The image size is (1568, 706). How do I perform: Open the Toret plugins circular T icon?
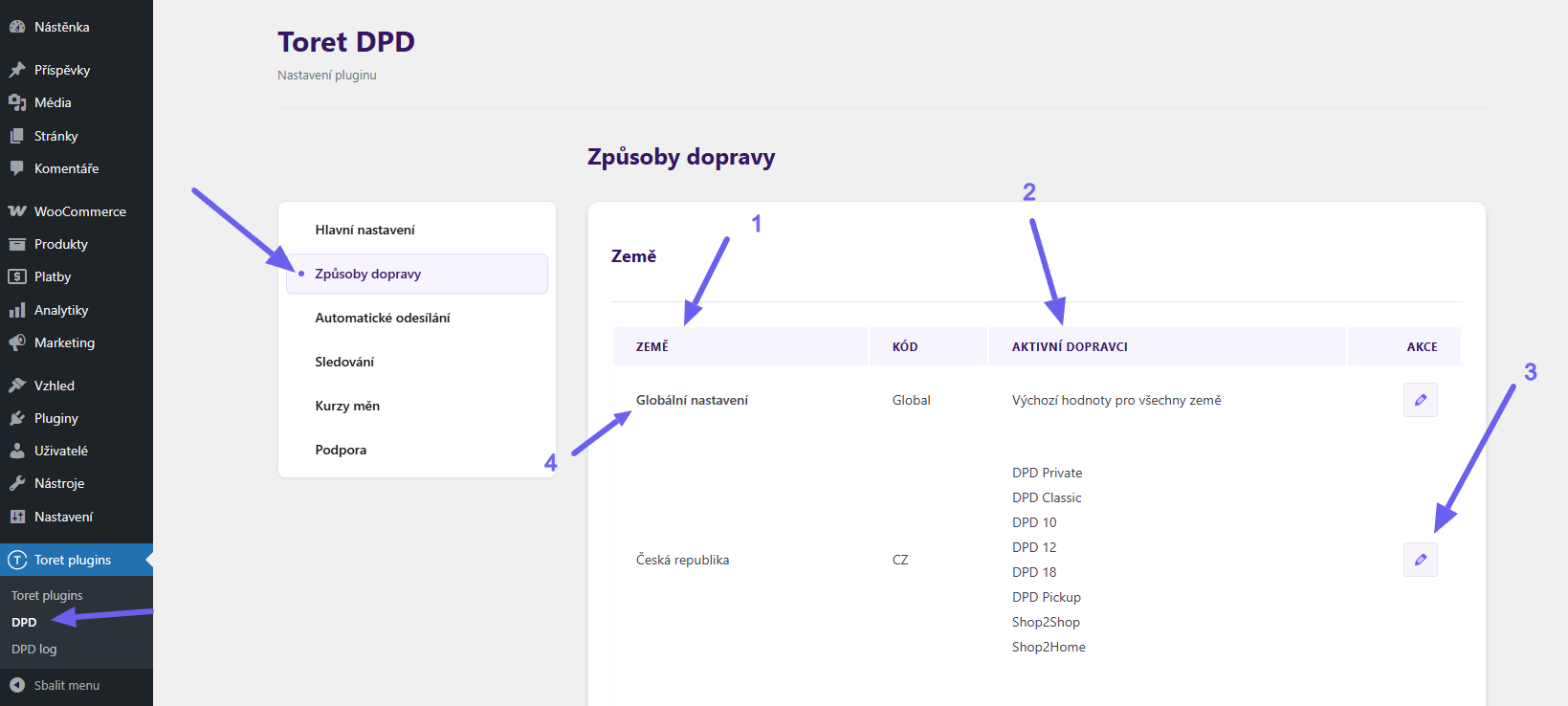click(17, 560)
